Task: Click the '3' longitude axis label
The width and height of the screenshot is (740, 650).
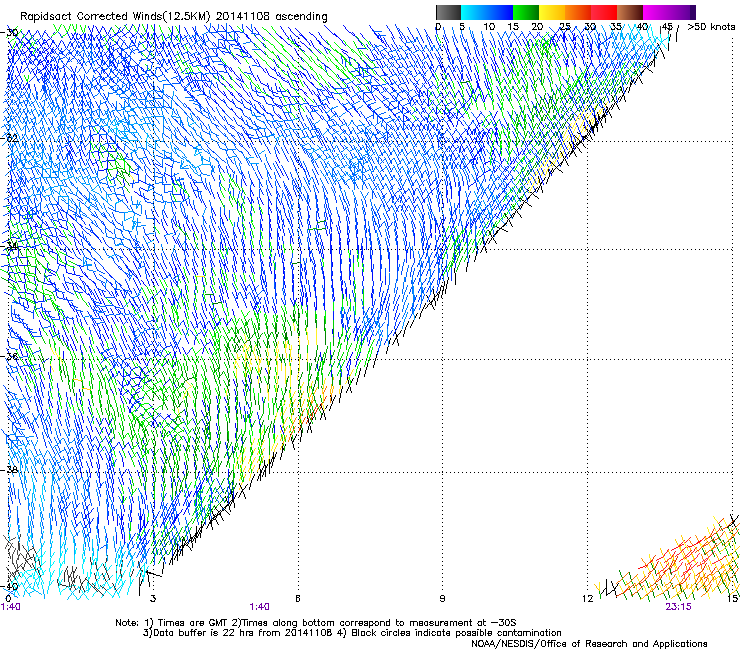Action: pyautogui.click(x=153, y=599)
